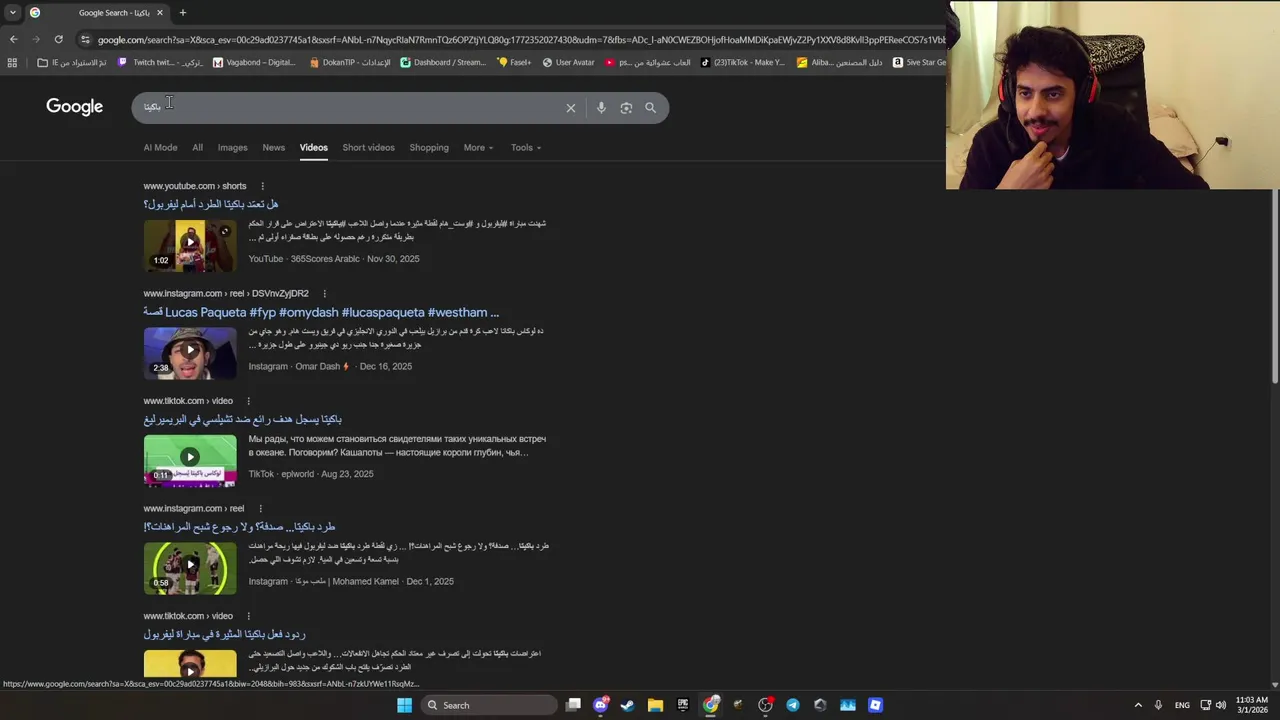Switch to the All results tab
1280x720 pixels.
[x=197, y=147]
